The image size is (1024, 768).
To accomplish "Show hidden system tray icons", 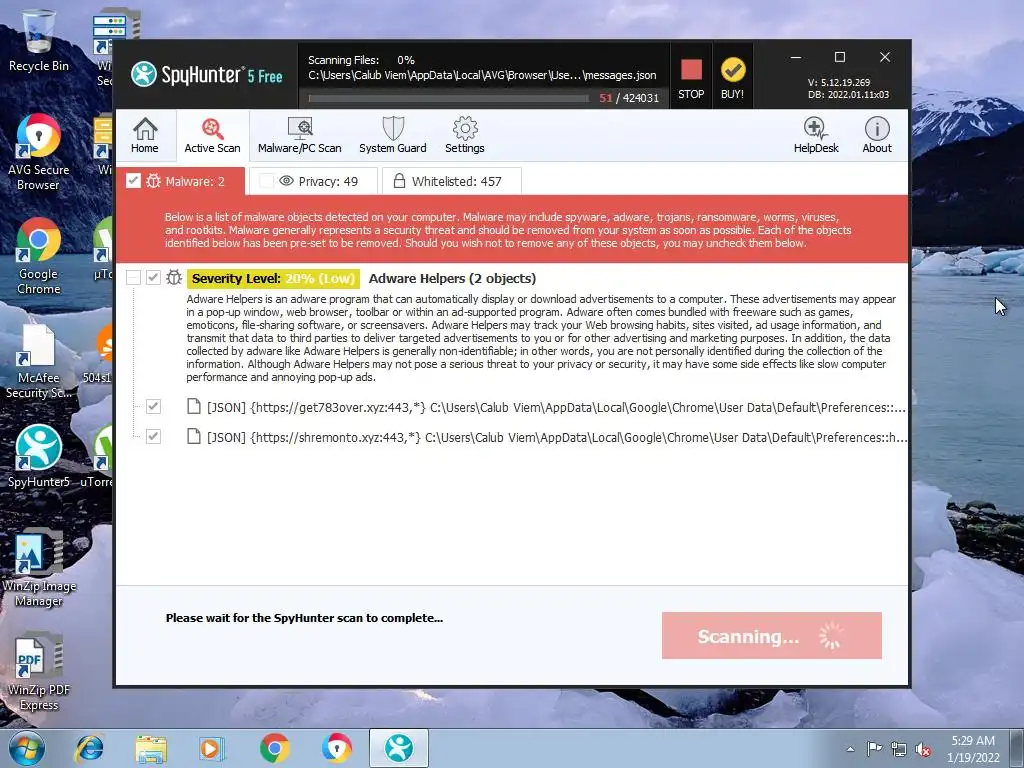I will 850,749.
